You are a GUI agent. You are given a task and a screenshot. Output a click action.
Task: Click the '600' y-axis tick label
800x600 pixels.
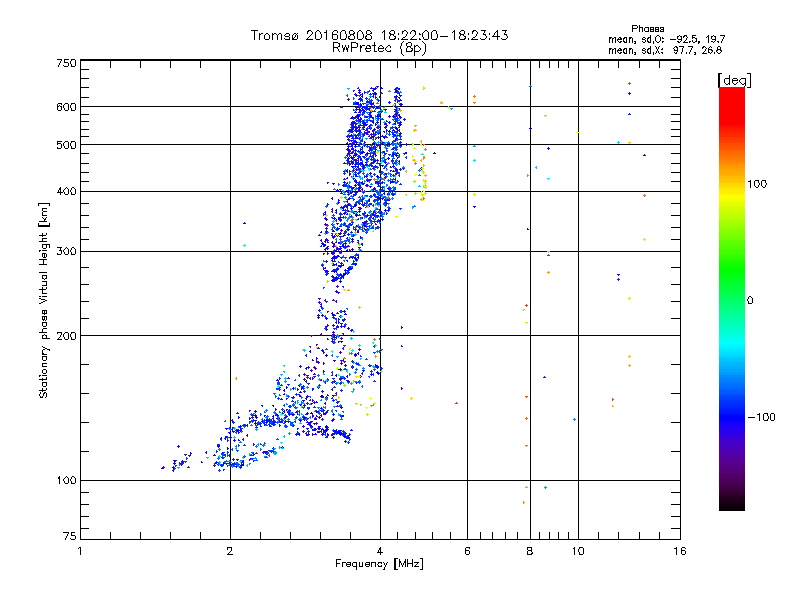pyautogui.click(x=66, y=107)
